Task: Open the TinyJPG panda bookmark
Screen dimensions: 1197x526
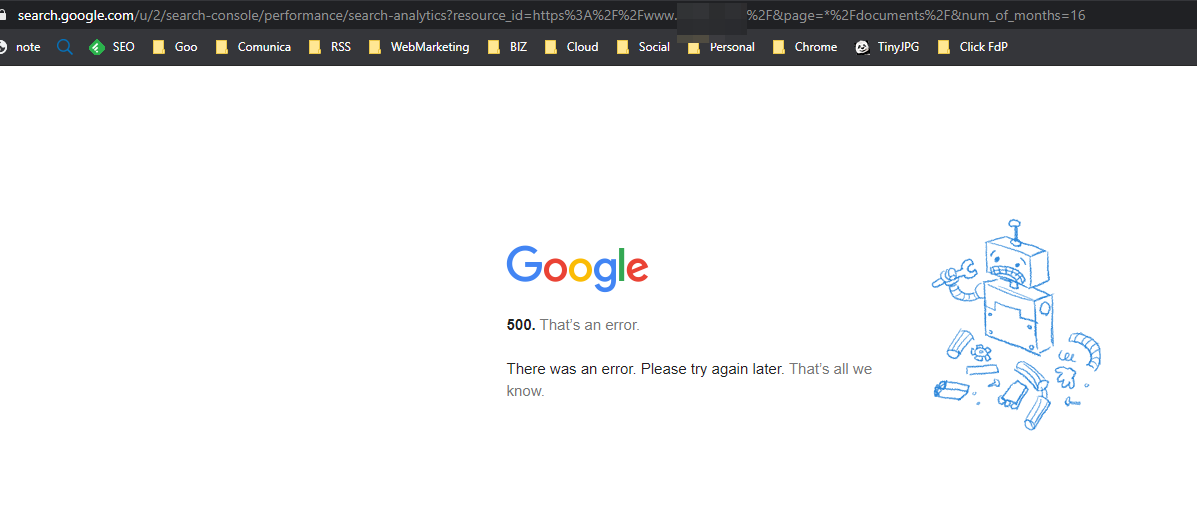Action: point(887,47)
